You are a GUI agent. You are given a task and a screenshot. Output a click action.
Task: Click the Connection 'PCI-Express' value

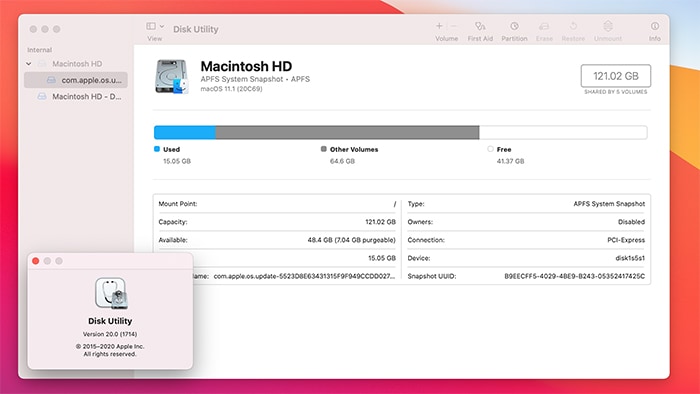[x=626, y=240]
